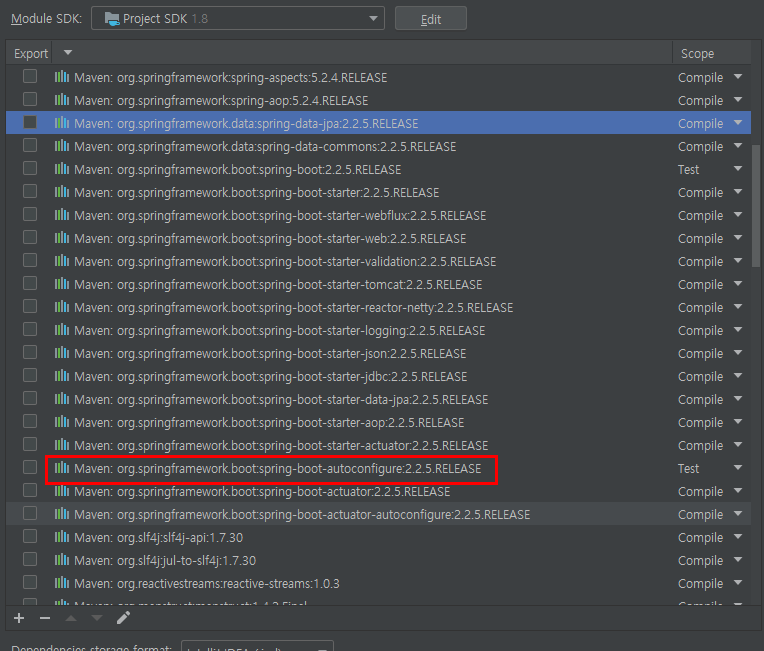Screen dimensions: 764x651
Task: Toggle export checkbox for spring-boot-autoconfigure:2.2.5
Action: click(30, 467)
